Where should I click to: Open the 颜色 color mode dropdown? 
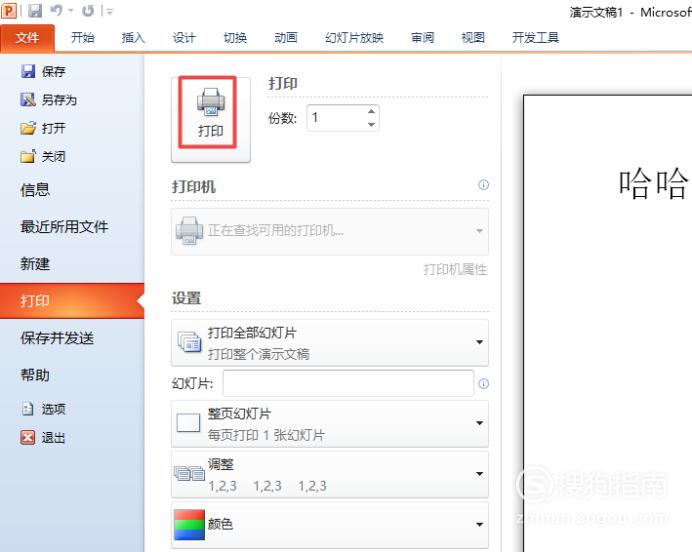[330, 525]
